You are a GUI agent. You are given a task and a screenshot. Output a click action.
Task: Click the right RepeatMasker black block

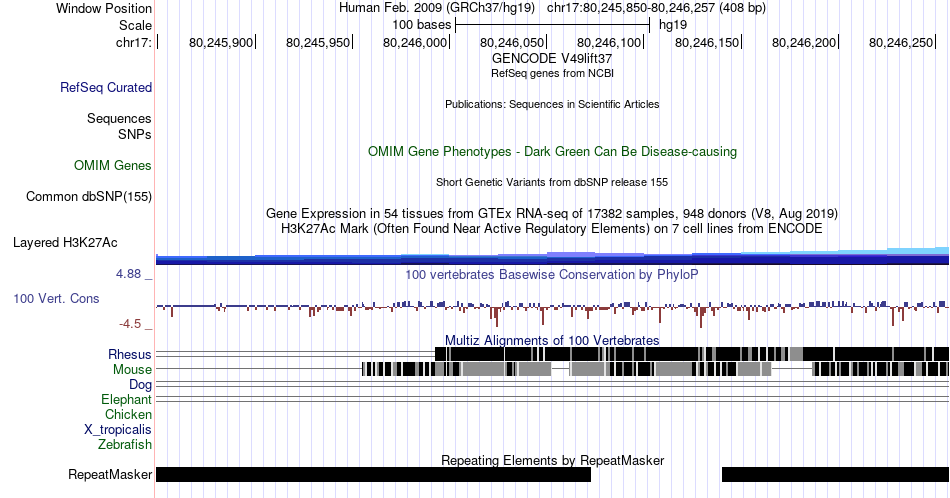[x=835, y=474]
